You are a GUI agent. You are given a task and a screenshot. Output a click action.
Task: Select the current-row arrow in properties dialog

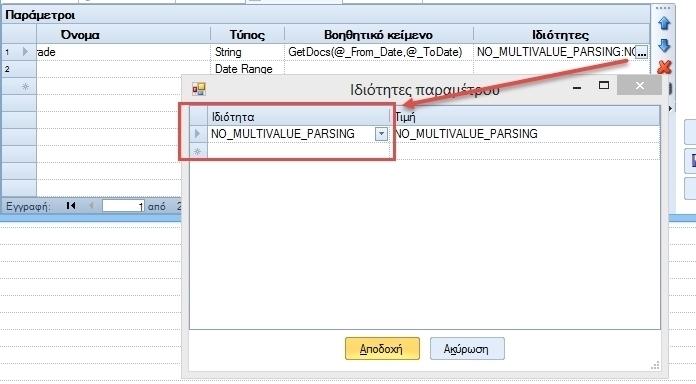(x=198, y=134)
